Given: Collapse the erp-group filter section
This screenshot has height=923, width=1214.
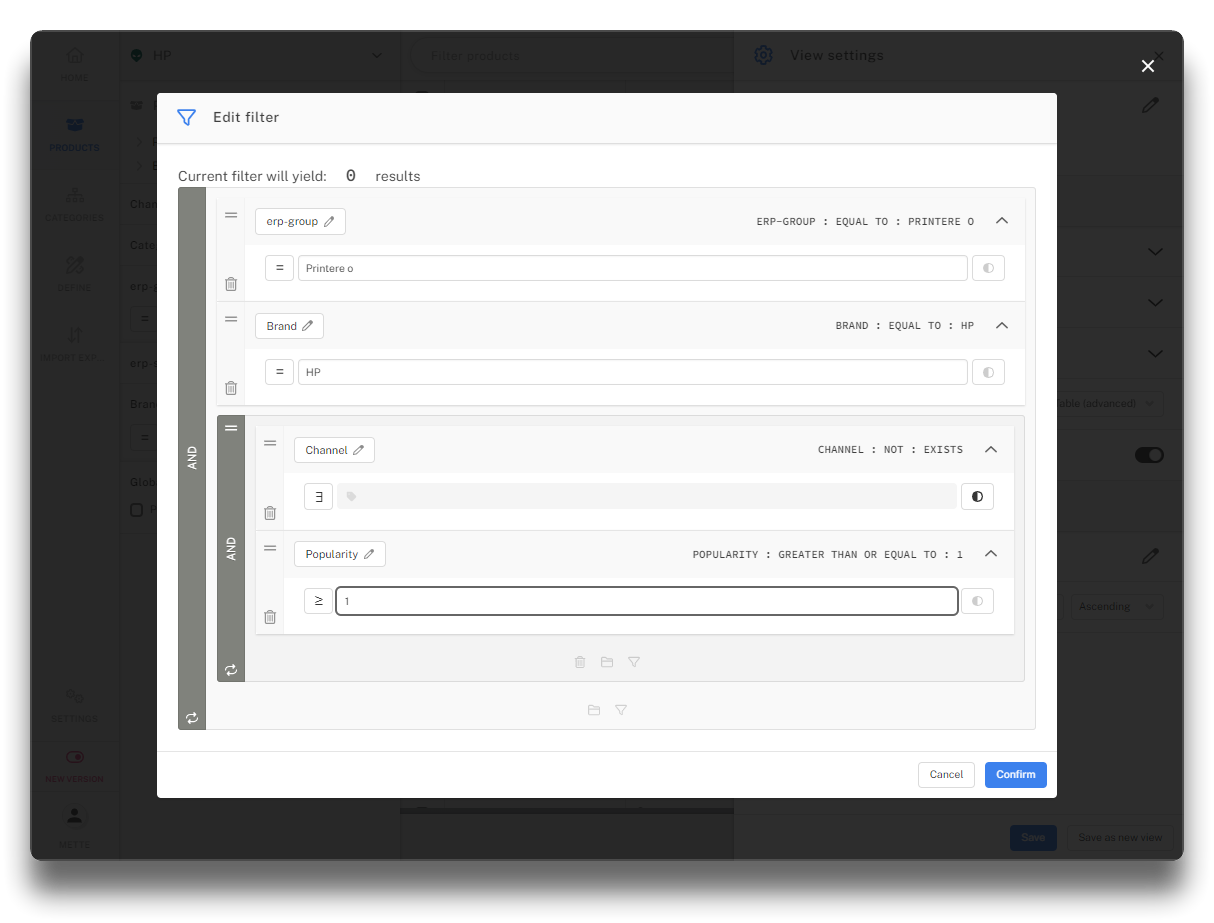Looking at the screenshot, I should 1002,221.
